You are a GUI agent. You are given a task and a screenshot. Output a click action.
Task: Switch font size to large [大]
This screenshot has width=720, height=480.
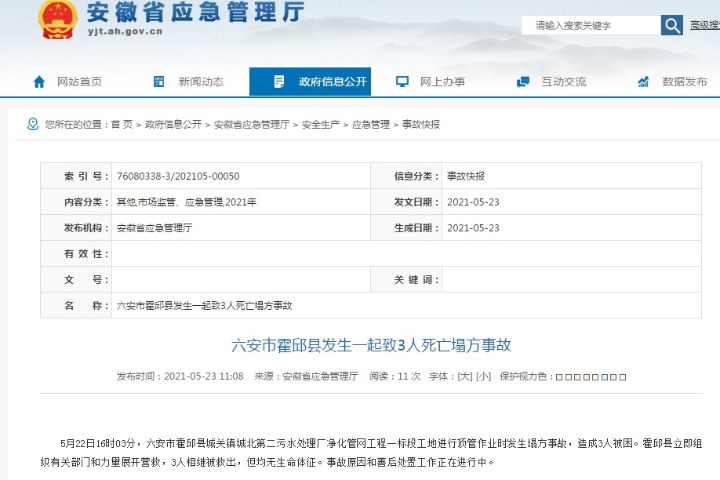pos(464,376)
